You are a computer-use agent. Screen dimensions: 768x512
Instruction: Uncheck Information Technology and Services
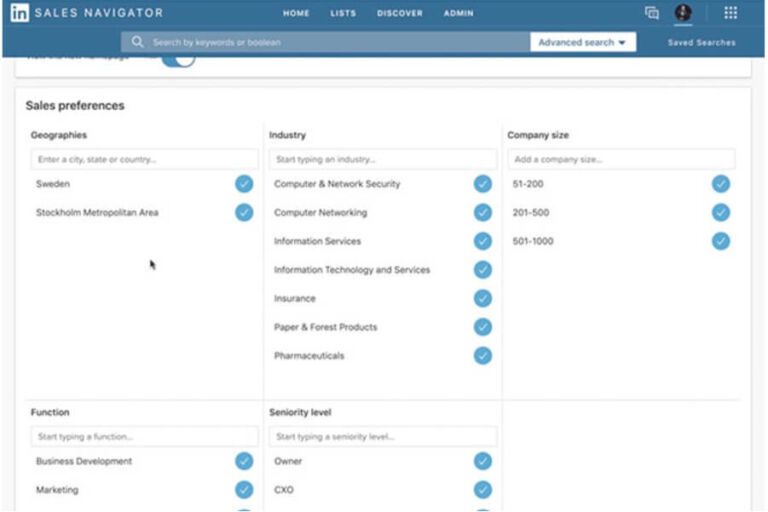click(482, 269)
